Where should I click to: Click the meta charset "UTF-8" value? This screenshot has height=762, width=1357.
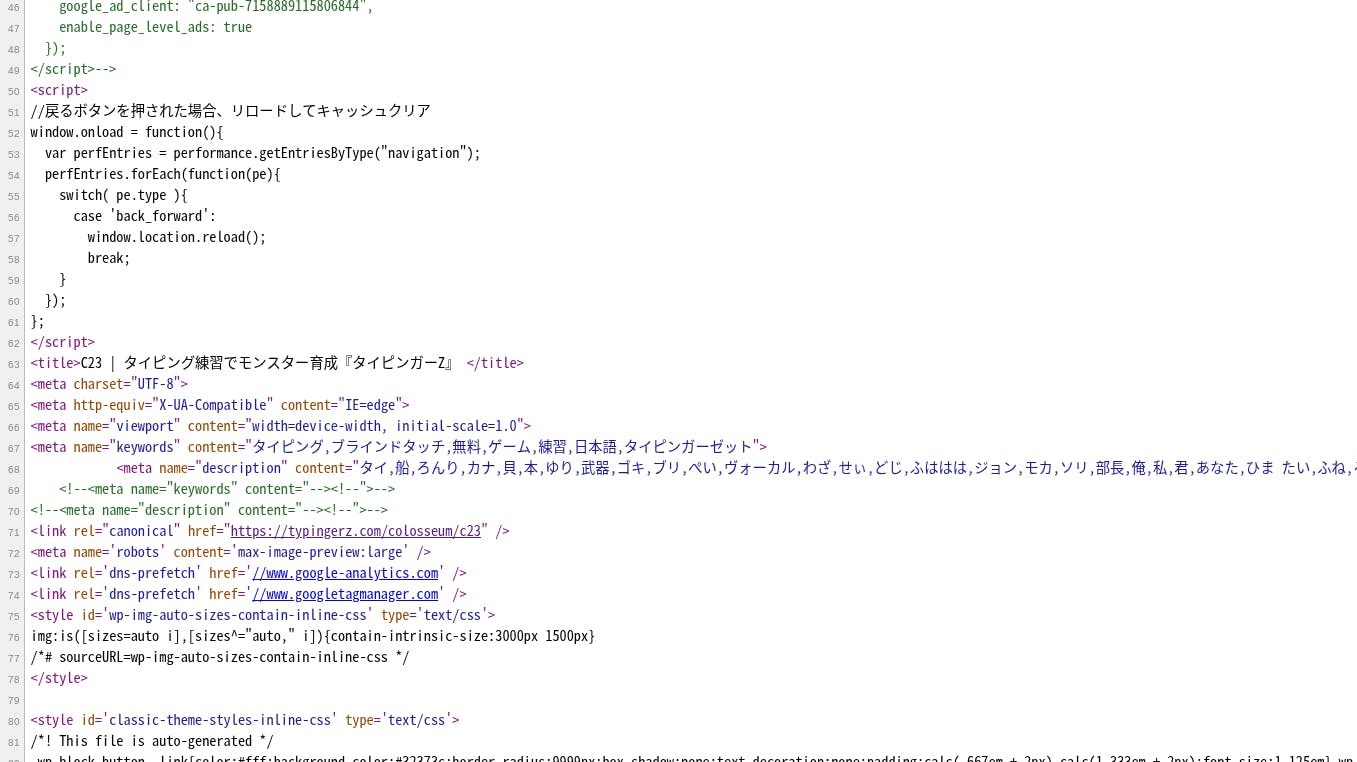[155, 384]
